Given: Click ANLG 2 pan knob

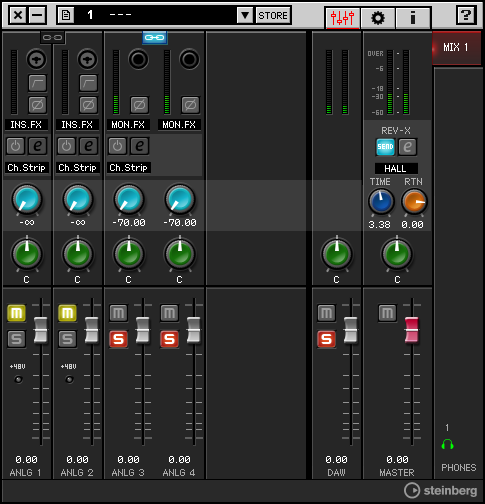Looking at the screenshot, I should pos(78,254).
